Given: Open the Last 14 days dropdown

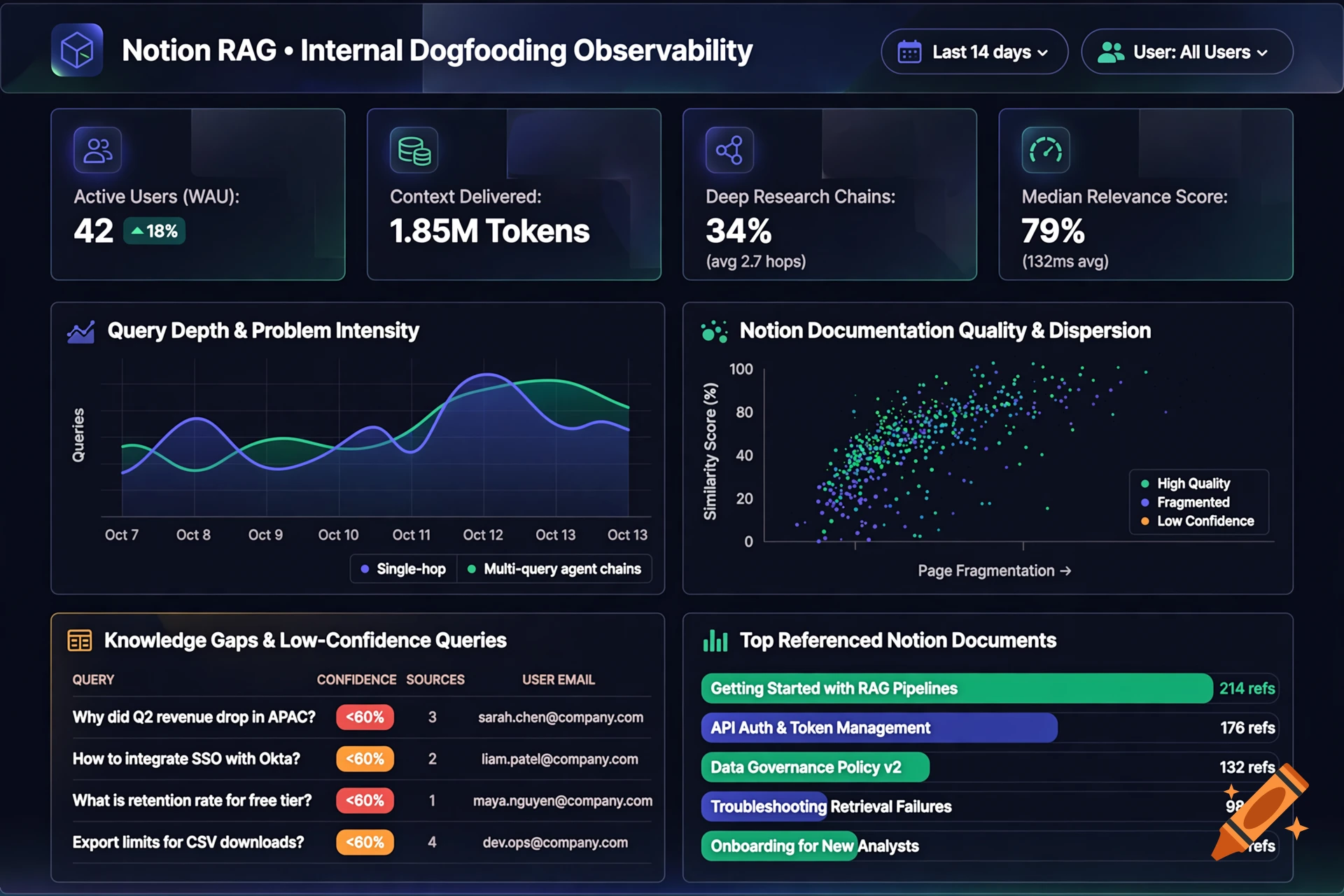Looking at the screenshot, I should click(x=974, y=52).
